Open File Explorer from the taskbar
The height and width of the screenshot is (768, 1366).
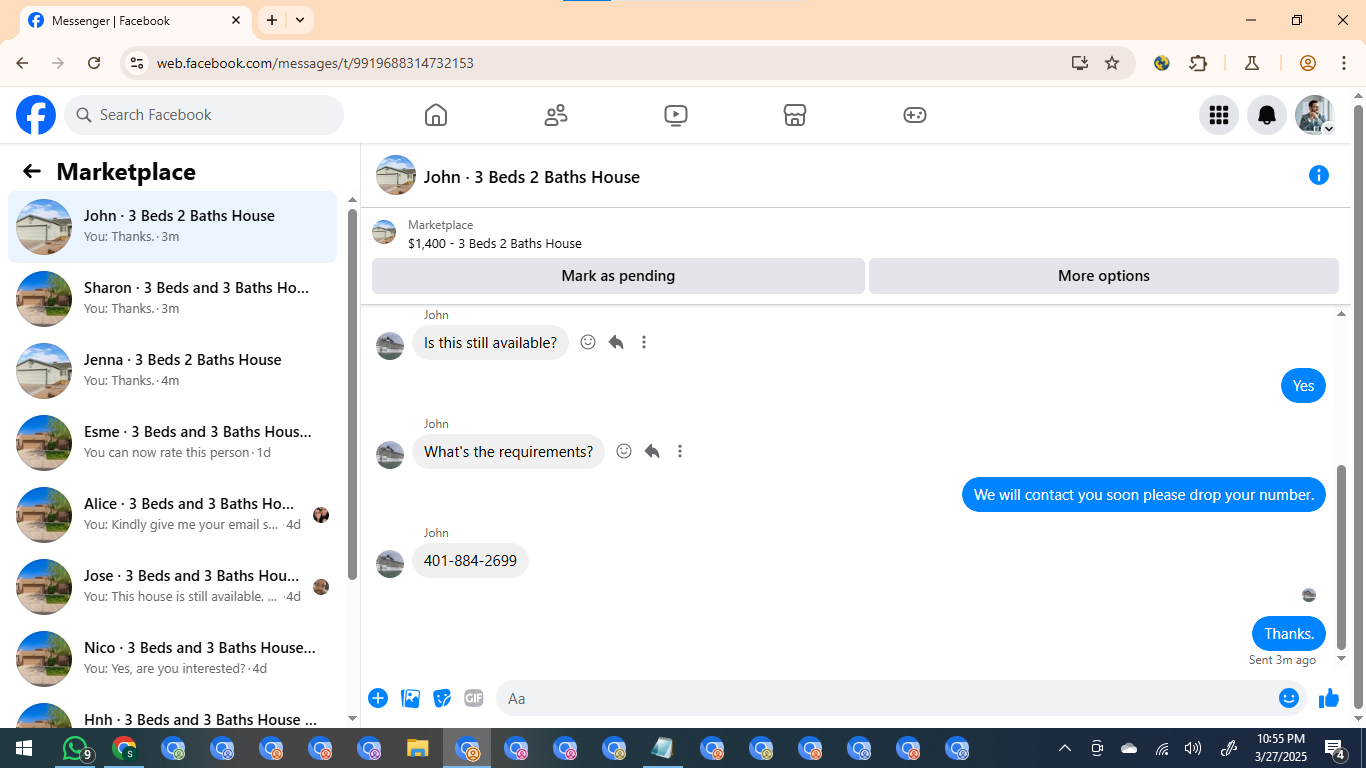pos(418,748)
